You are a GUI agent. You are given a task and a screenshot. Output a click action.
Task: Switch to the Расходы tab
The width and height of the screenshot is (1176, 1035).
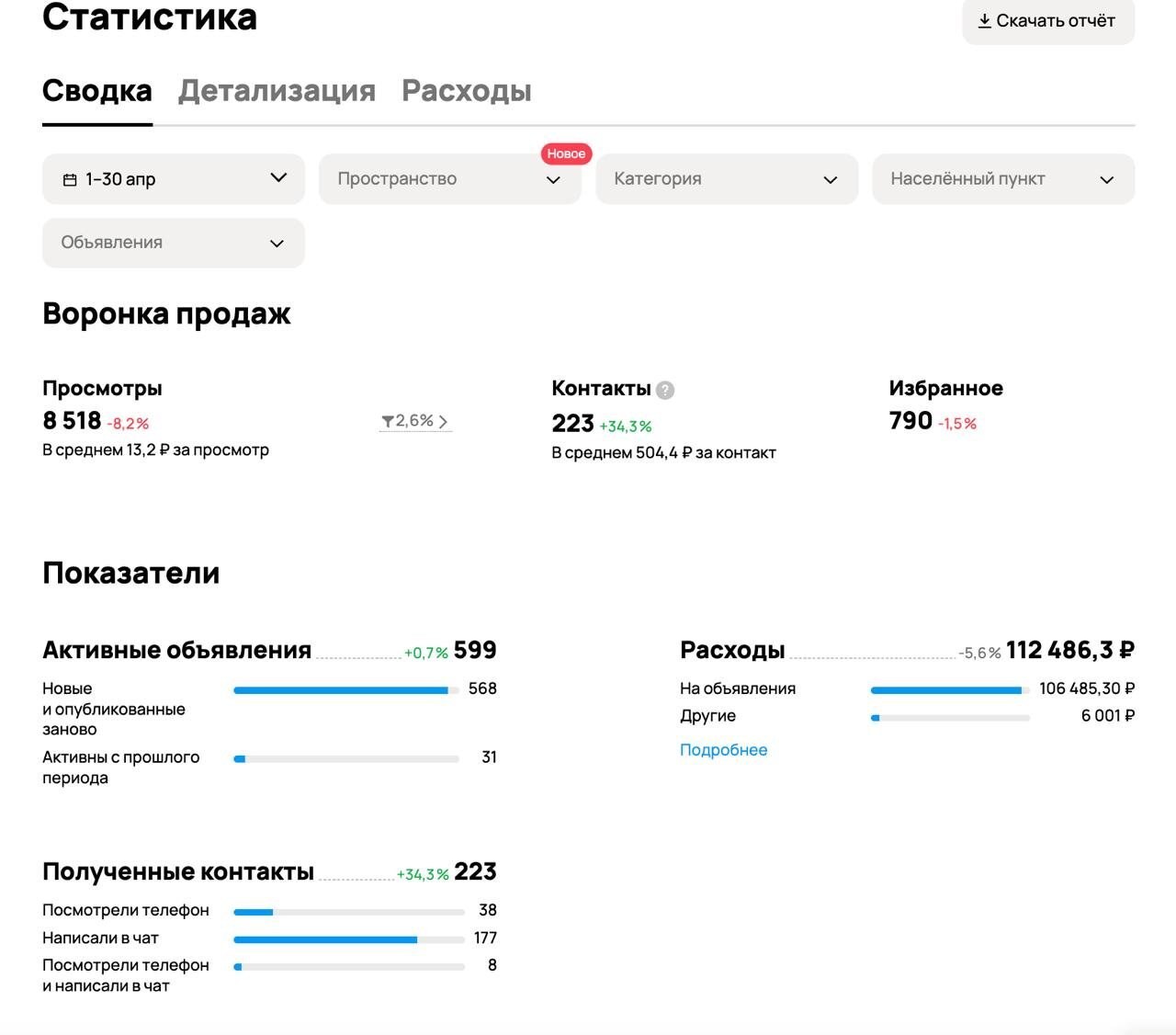[x=467, y=91]
